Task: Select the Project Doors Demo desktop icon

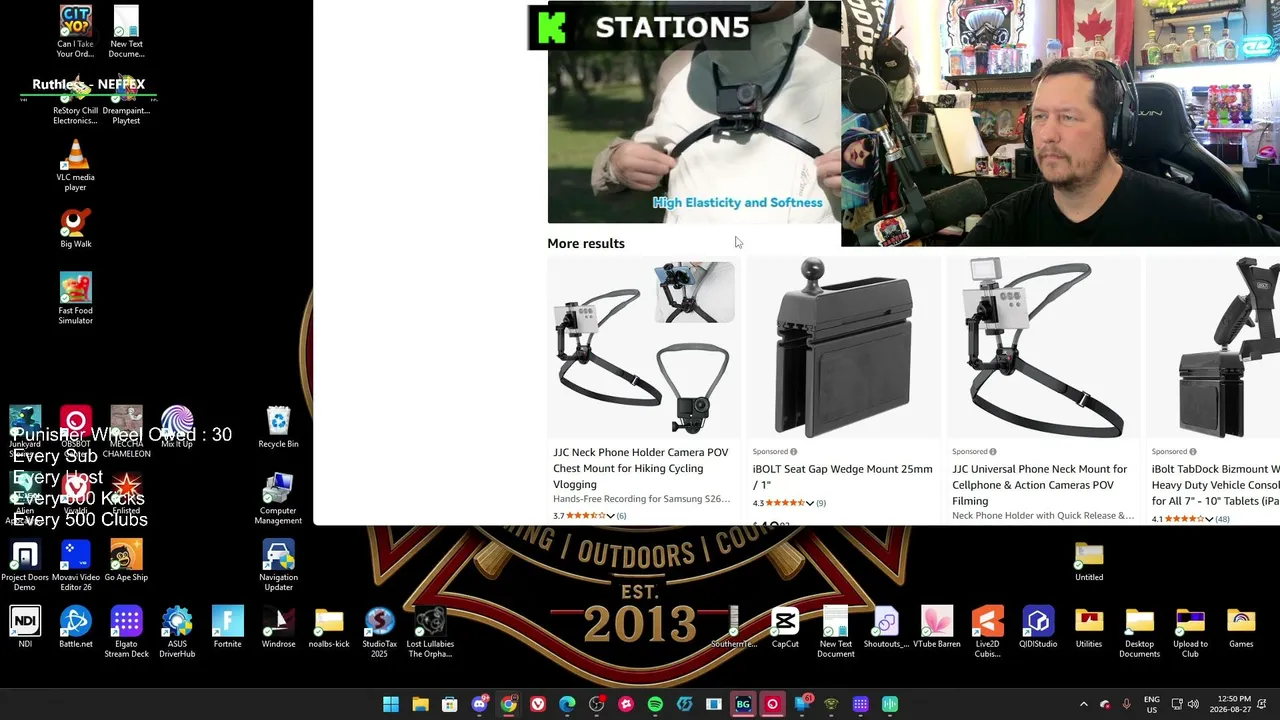Action: 25,565
